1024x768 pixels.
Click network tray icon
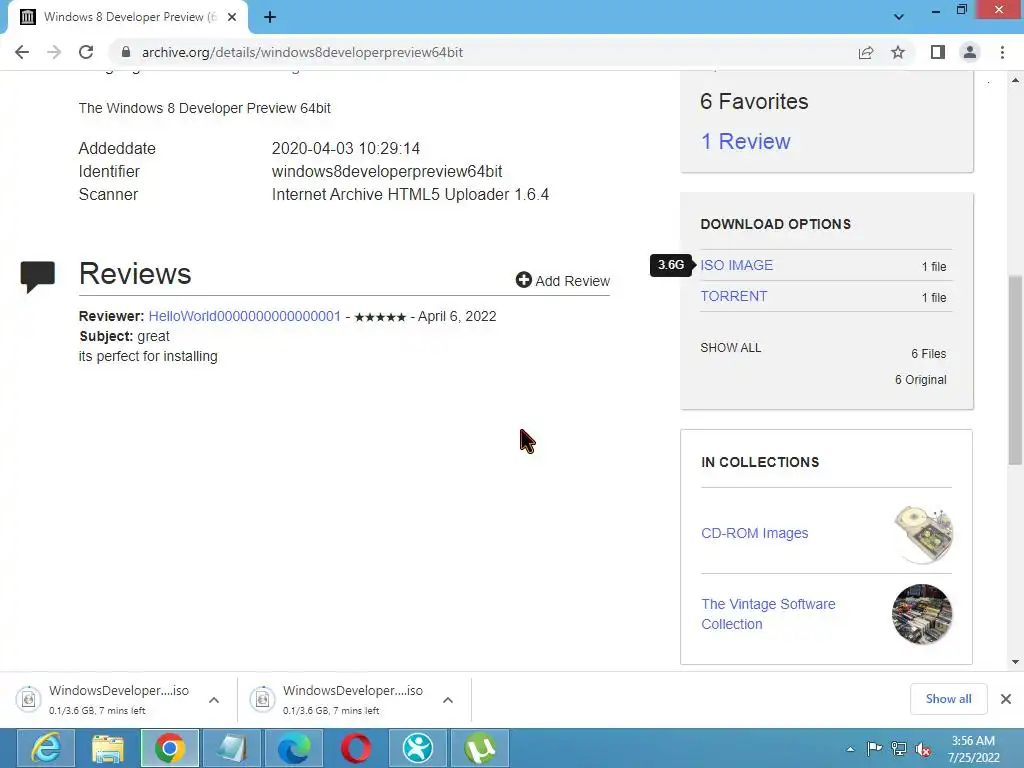899,749
